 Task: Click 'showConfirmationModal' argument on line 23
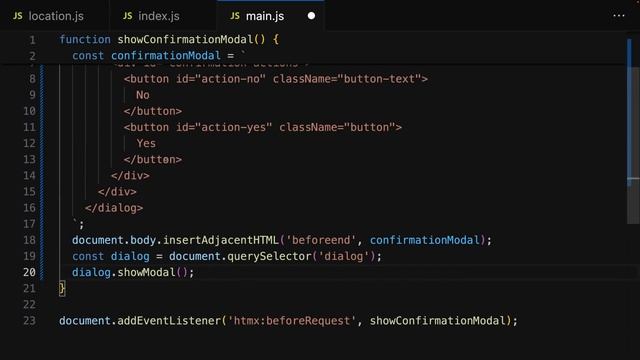click(438, 321)
